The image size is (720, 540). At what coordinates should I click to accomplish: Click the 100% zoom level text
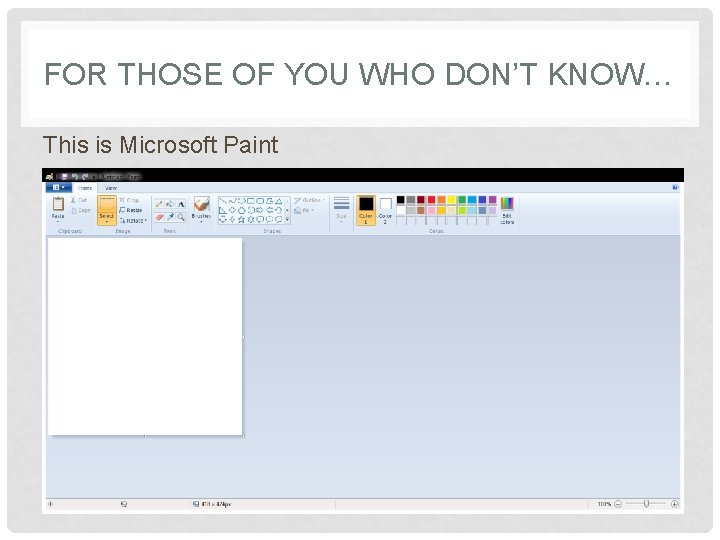coord(604,504)
